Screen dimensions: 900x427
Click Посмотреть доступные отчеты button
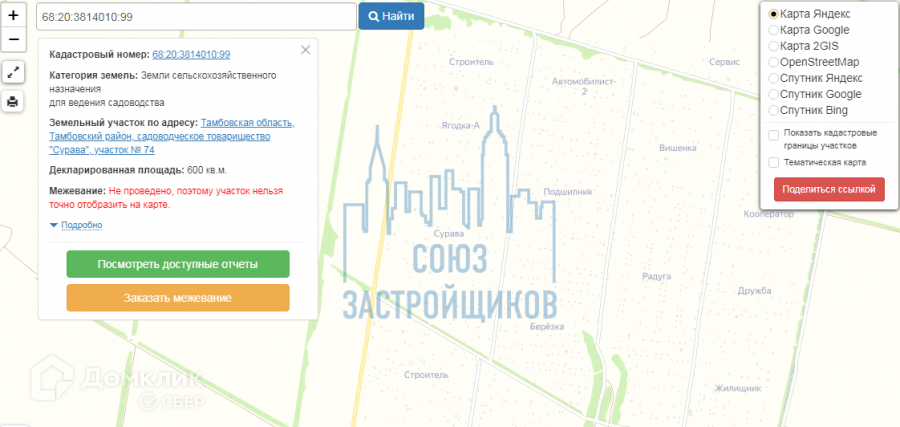click(x=178, y=264)
